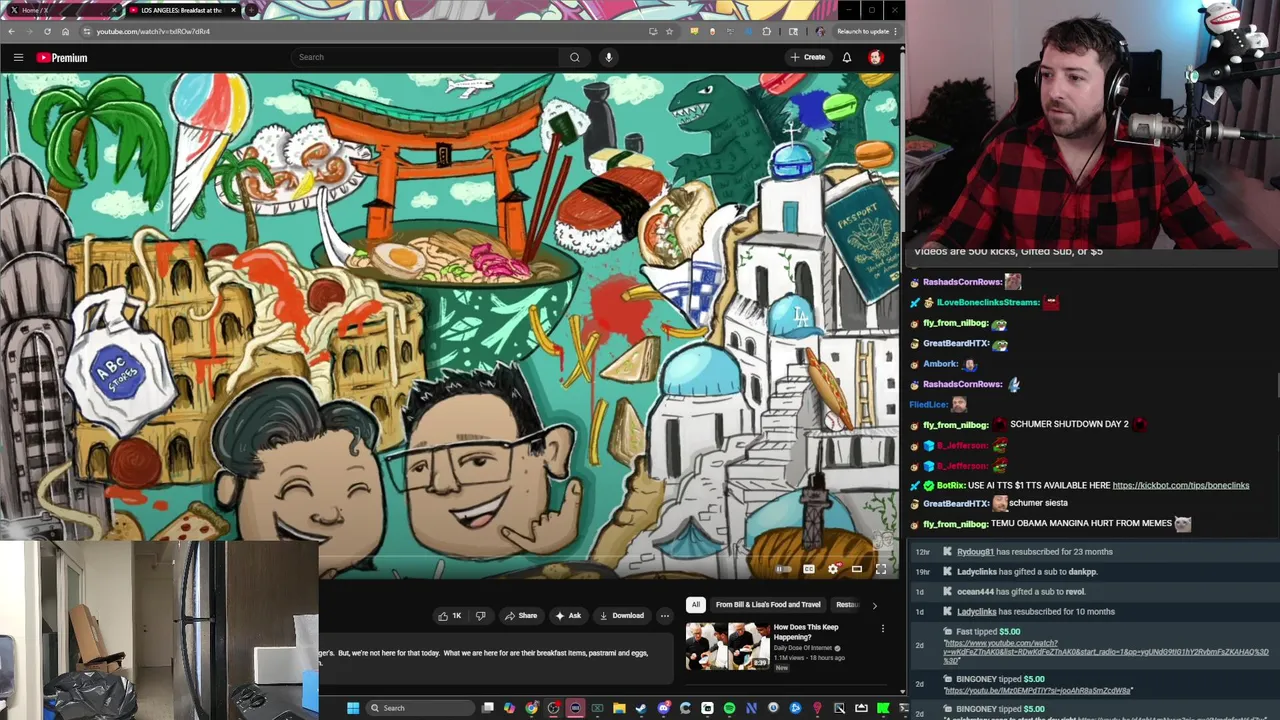
Task: Open the YouTube guide hamburger menu
Action: (18, 57)
